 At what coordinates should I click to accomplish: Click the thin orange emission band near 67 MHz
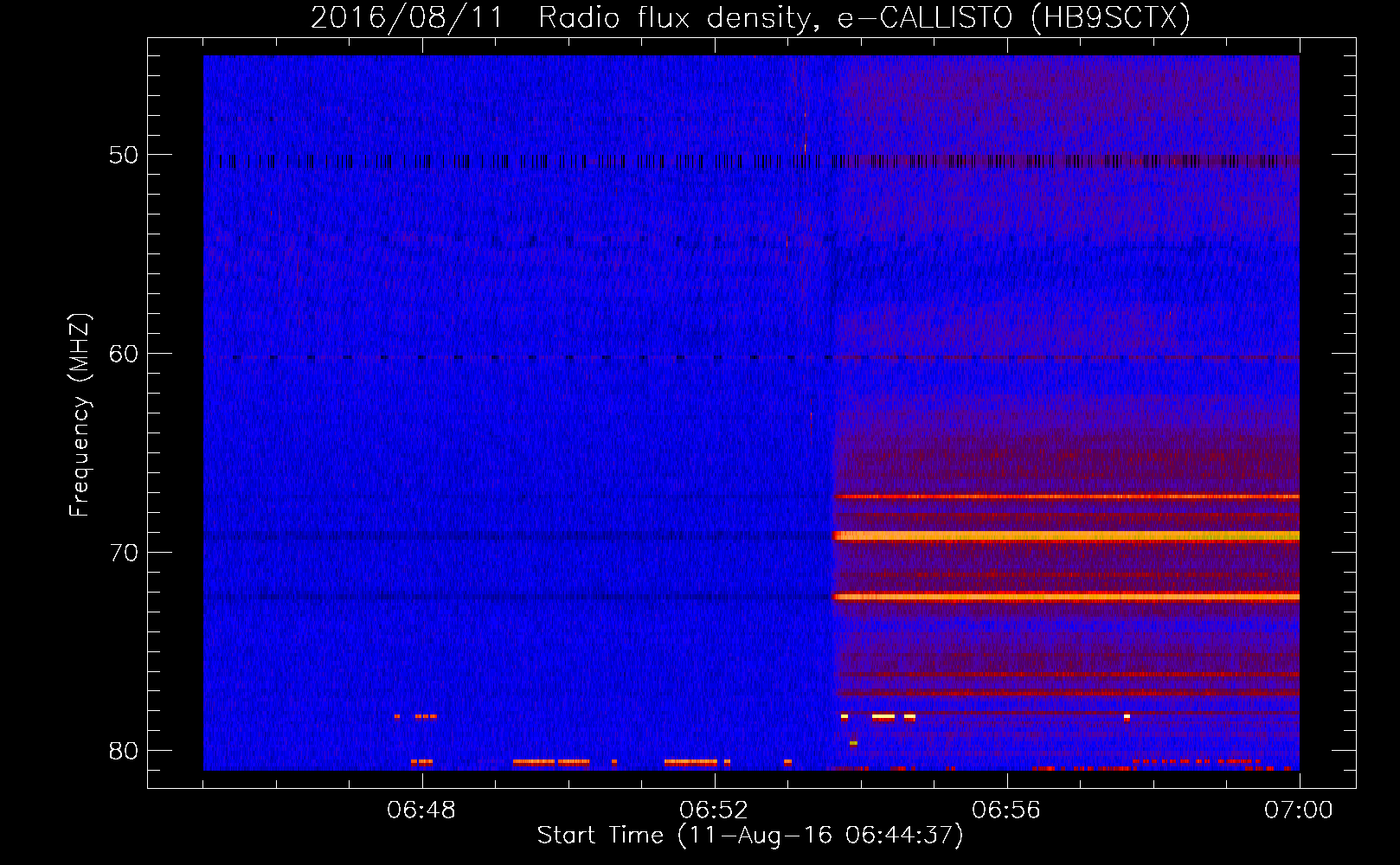1066,497
